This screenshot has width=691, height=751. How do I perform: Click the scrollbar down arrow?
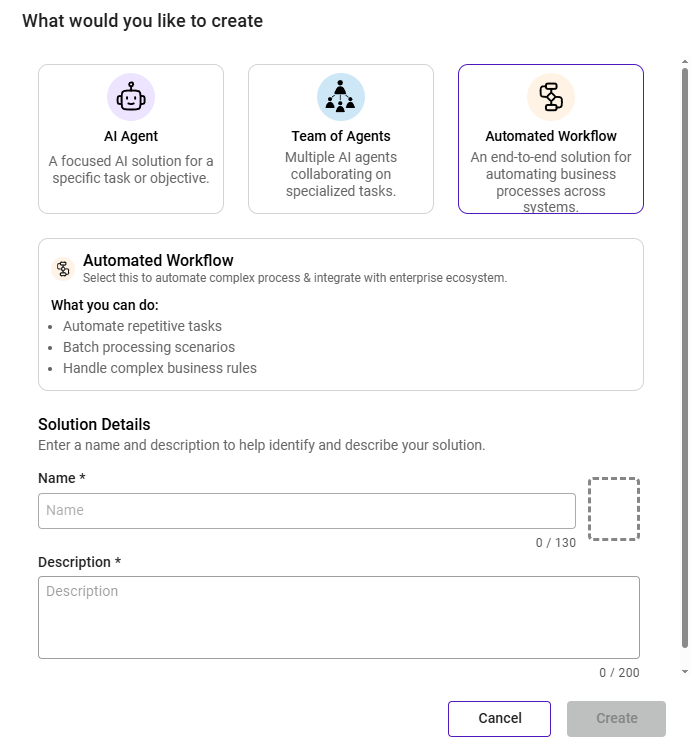(x=684, y=671)
